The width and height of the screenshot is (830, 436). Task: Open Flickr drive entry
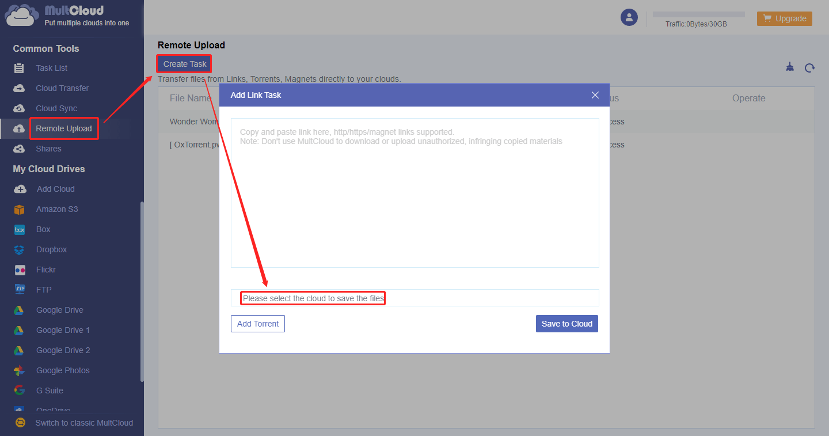pos(46,269)
